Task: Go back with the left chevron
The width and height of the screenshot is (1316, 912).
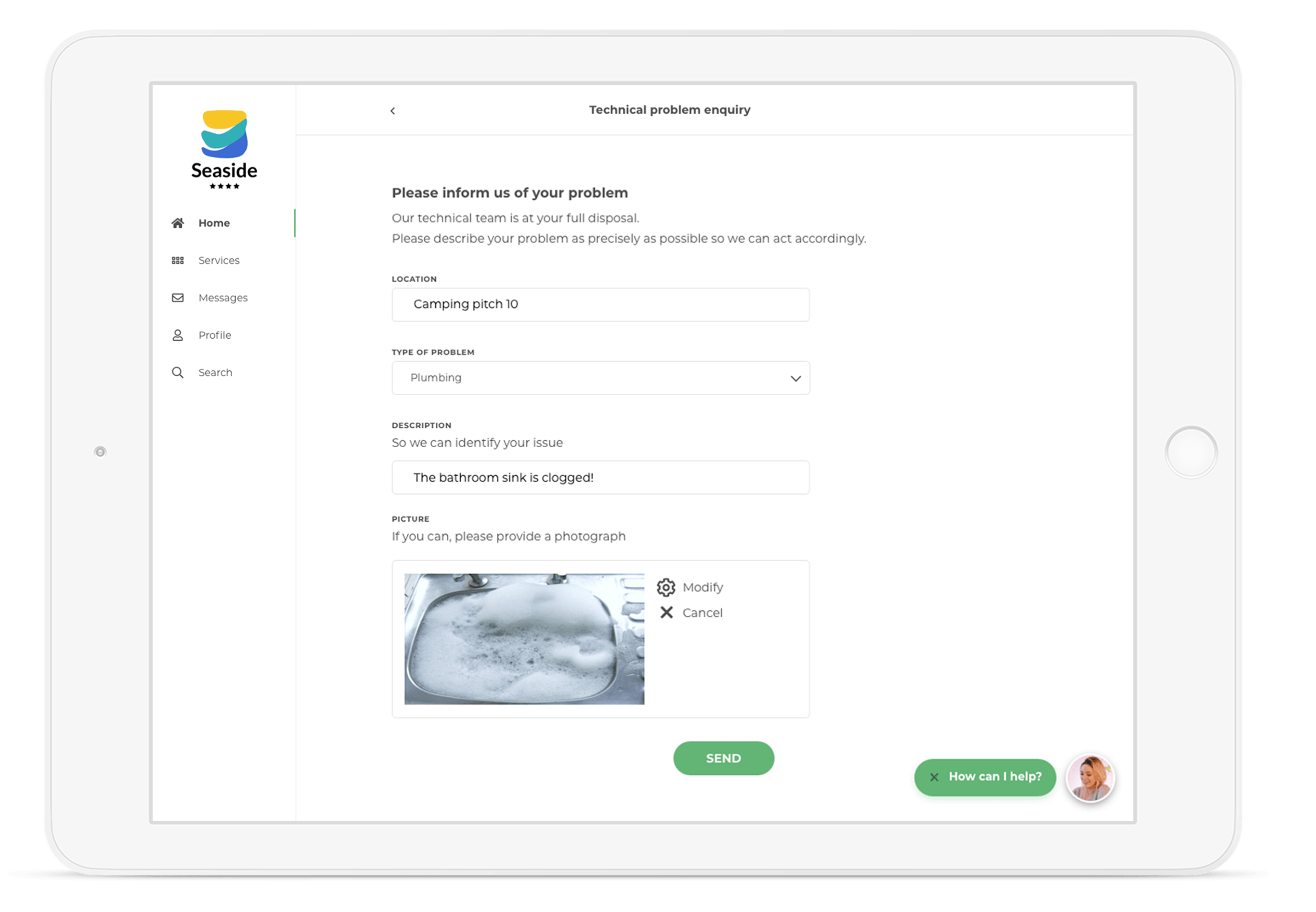Action: click(393, 111)
